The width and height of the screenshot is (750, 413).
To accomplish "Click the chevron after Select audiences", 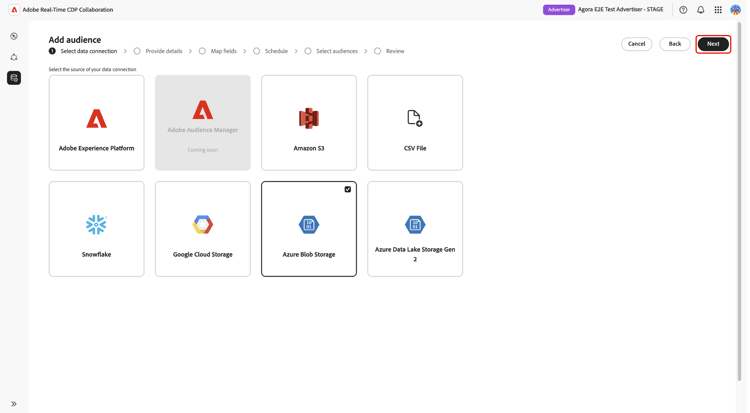I will click(366, 51).
